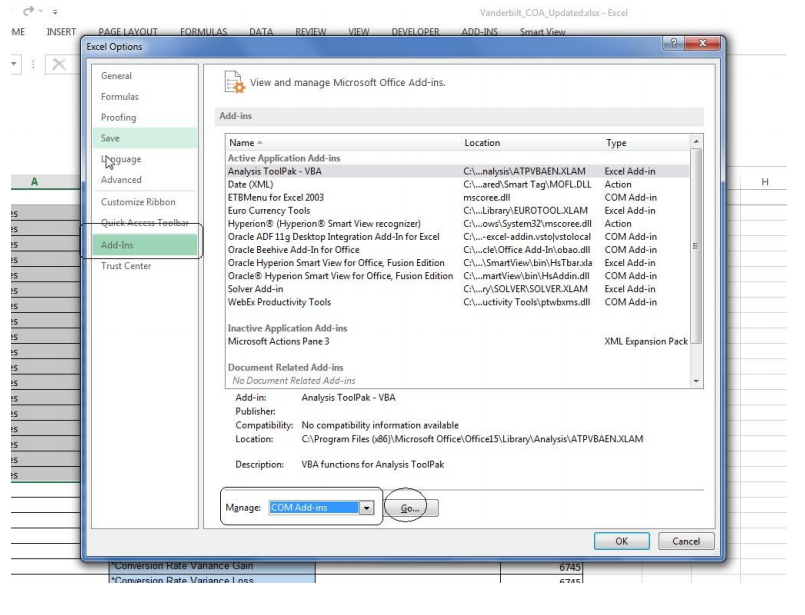Switch to Customize Ribbon settings

point(138,202)
